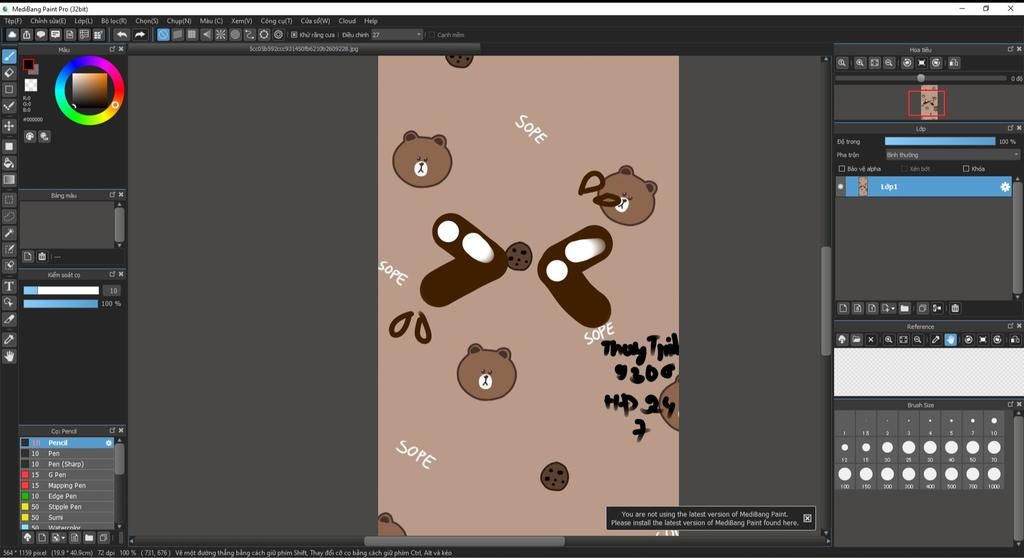
Task: Delete the layer with the trash icon
Action: (955, 308)
